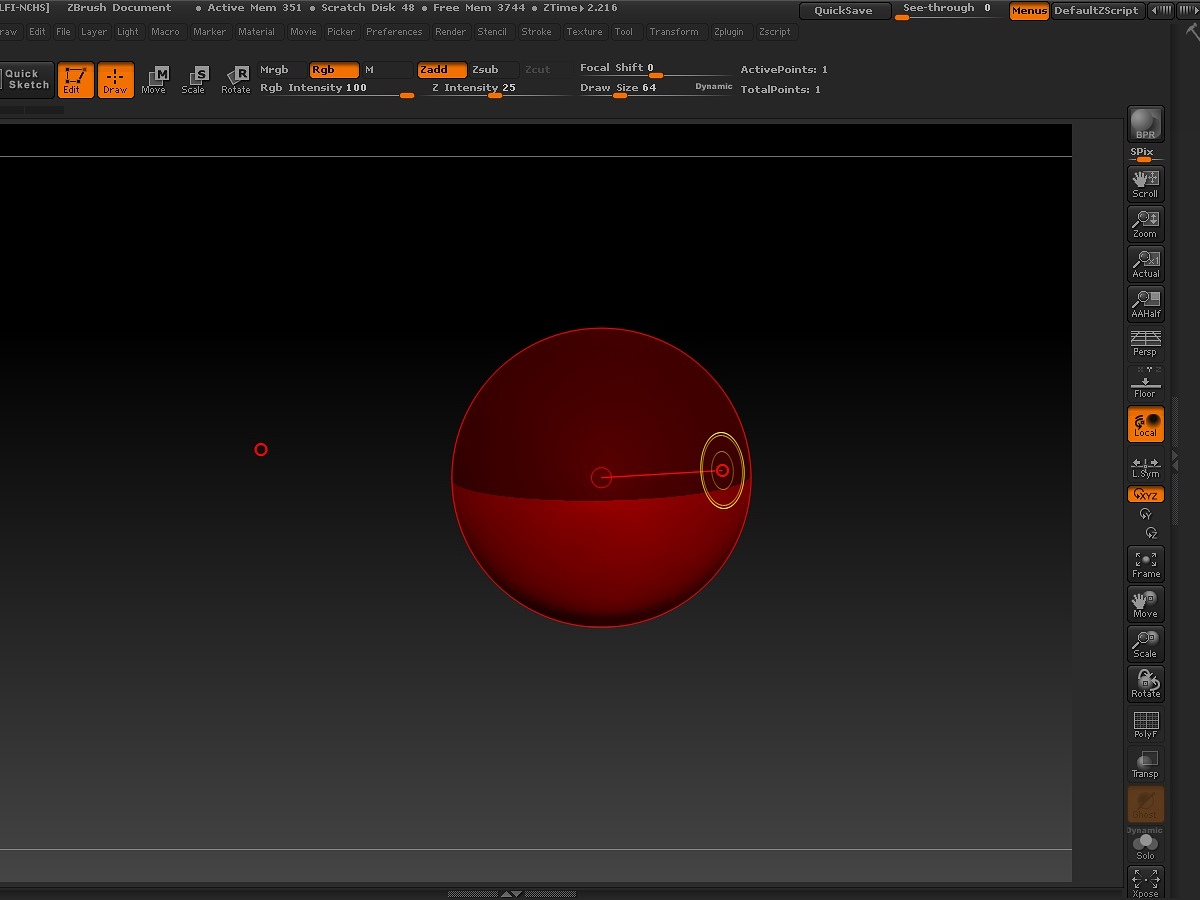Enable Zsub sculpting mode
The height and width of the screenshot is (900, 1200).
pos(485,70)
